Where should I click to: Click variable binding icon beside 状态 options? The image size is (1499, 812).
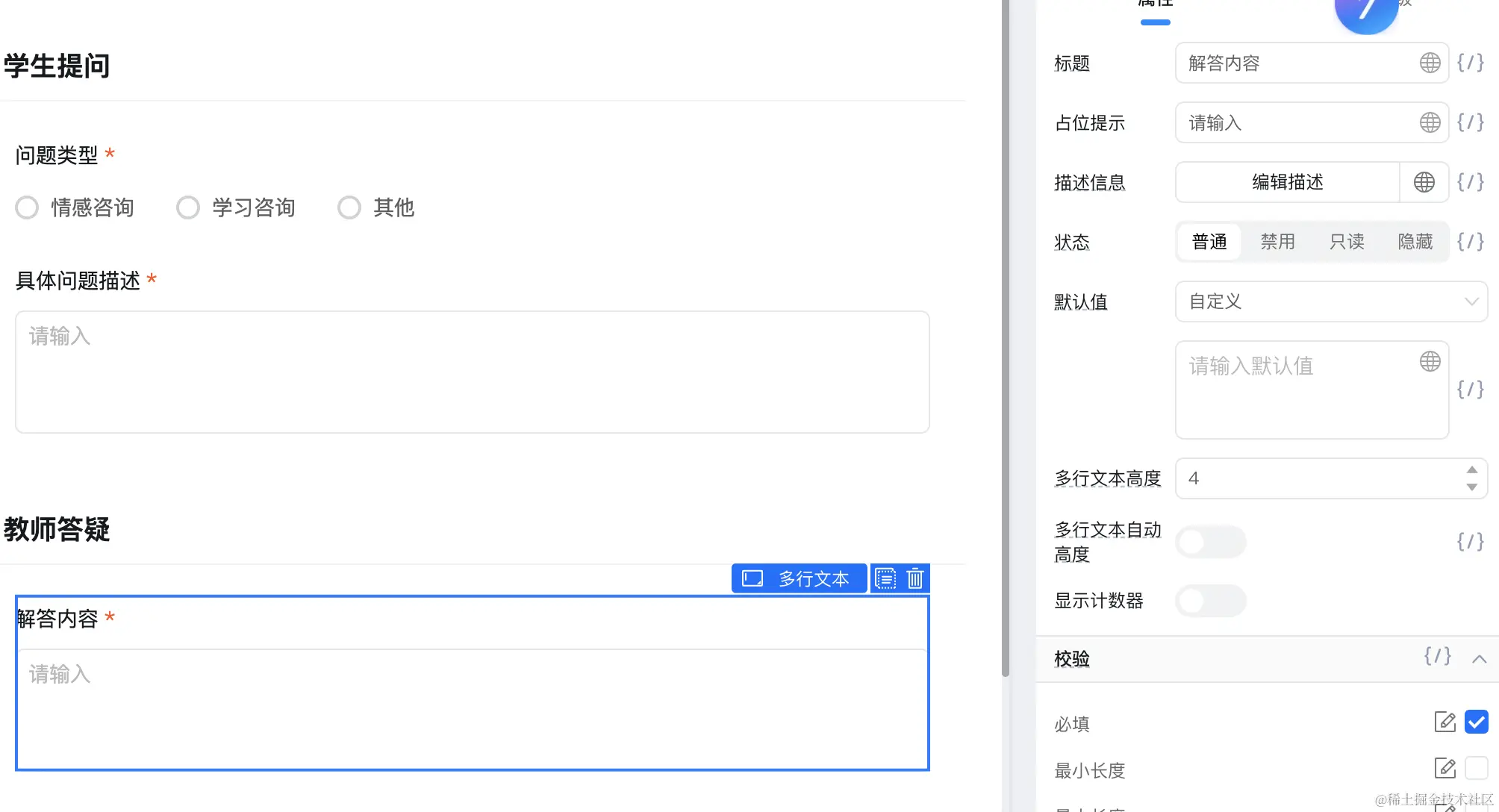1470,242
